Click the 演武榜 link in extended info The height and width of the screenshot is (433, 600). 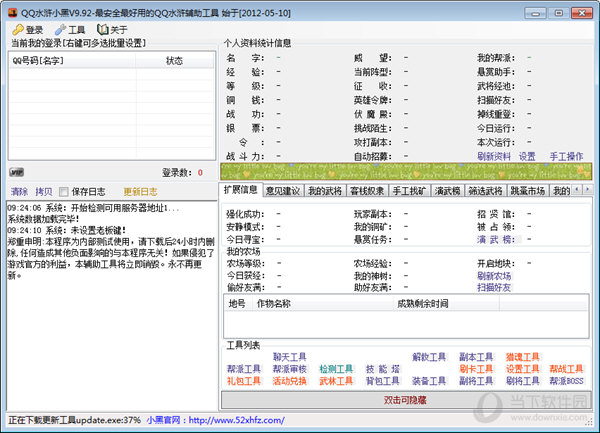coord(496,239)
